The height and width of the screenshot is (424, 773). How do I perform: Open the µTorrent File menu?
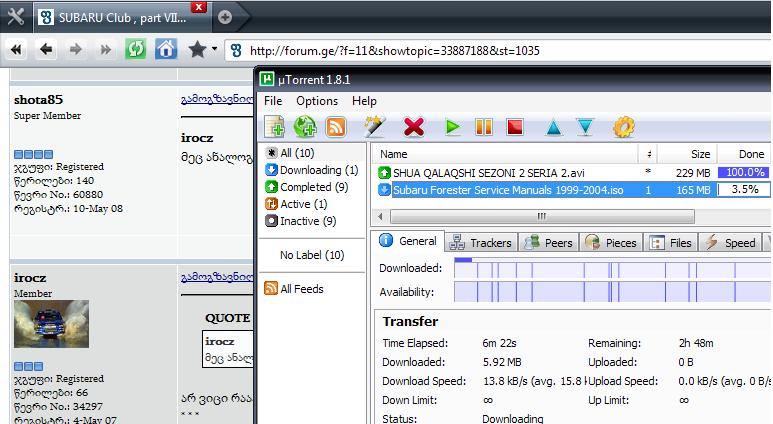273,101
